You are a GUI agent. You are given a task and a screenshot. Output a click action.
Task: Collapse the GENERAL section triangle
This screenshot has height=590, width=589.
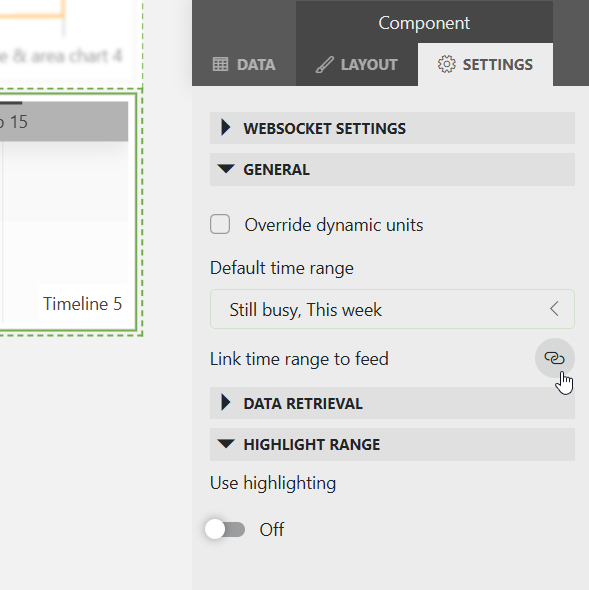pos(226,169)
